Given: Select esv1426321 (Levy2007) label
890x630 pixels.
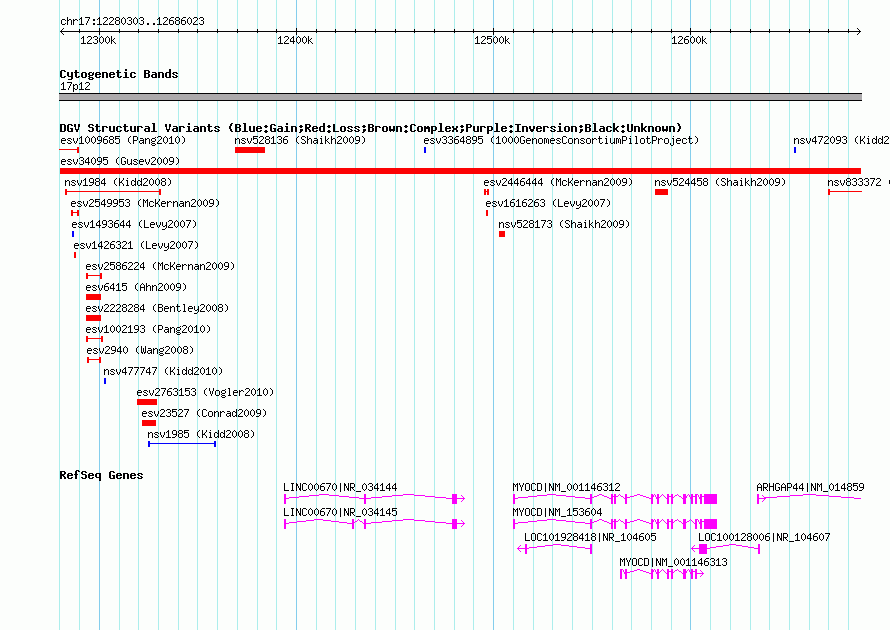Looking at the screenshot, I should tap(136, 245).
